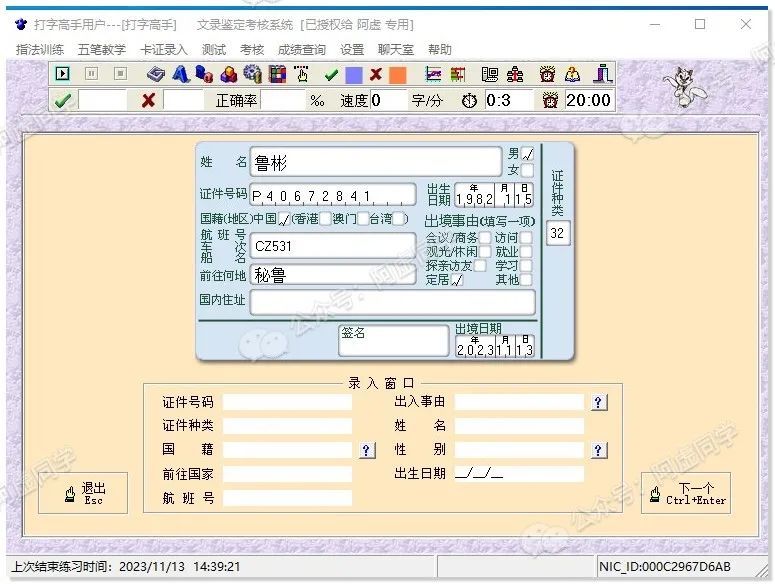Click the 姓名 entry field in 录入窗口
775x584 pixels.
519,425
